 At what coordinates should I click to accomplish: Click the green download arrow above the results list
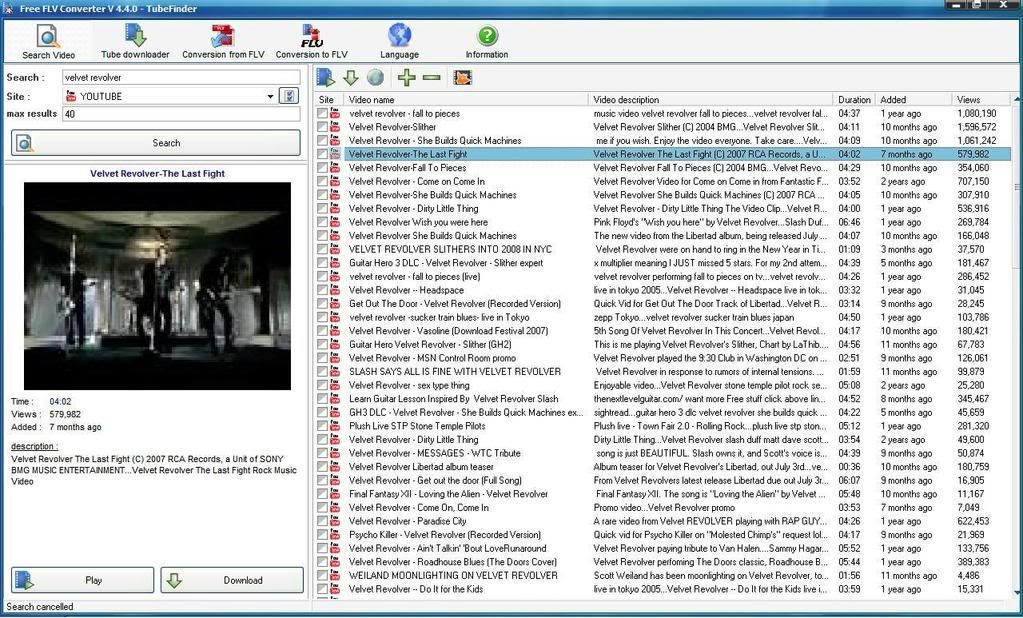point(351,78)
